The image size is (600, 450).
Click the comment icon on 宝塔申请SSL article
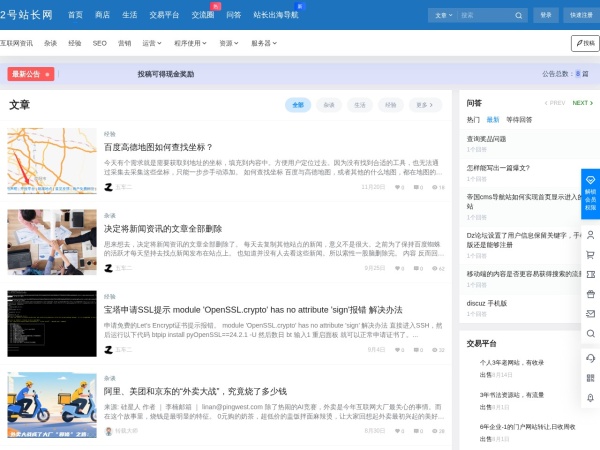(x=416, y=350)
